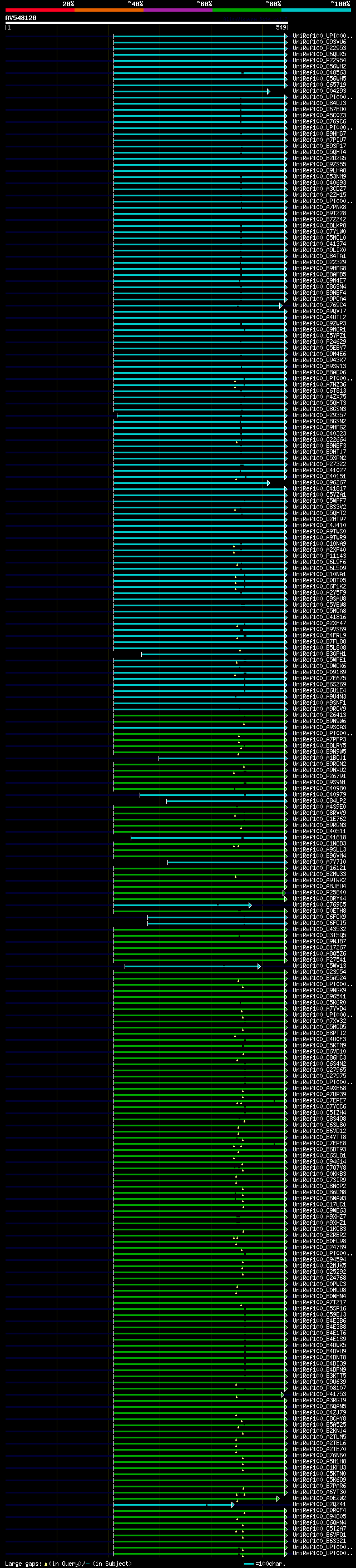The height and width of the screenshot is (1568, 356).
Task: Select the UniRef100_A5C0Z3 label
Action: pos(319,116)
